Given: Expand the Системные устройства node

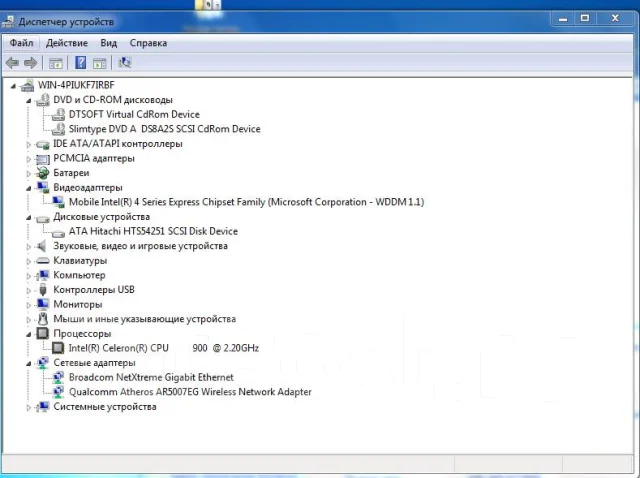Looking at the screenshot, I should [x=29, y=407].
